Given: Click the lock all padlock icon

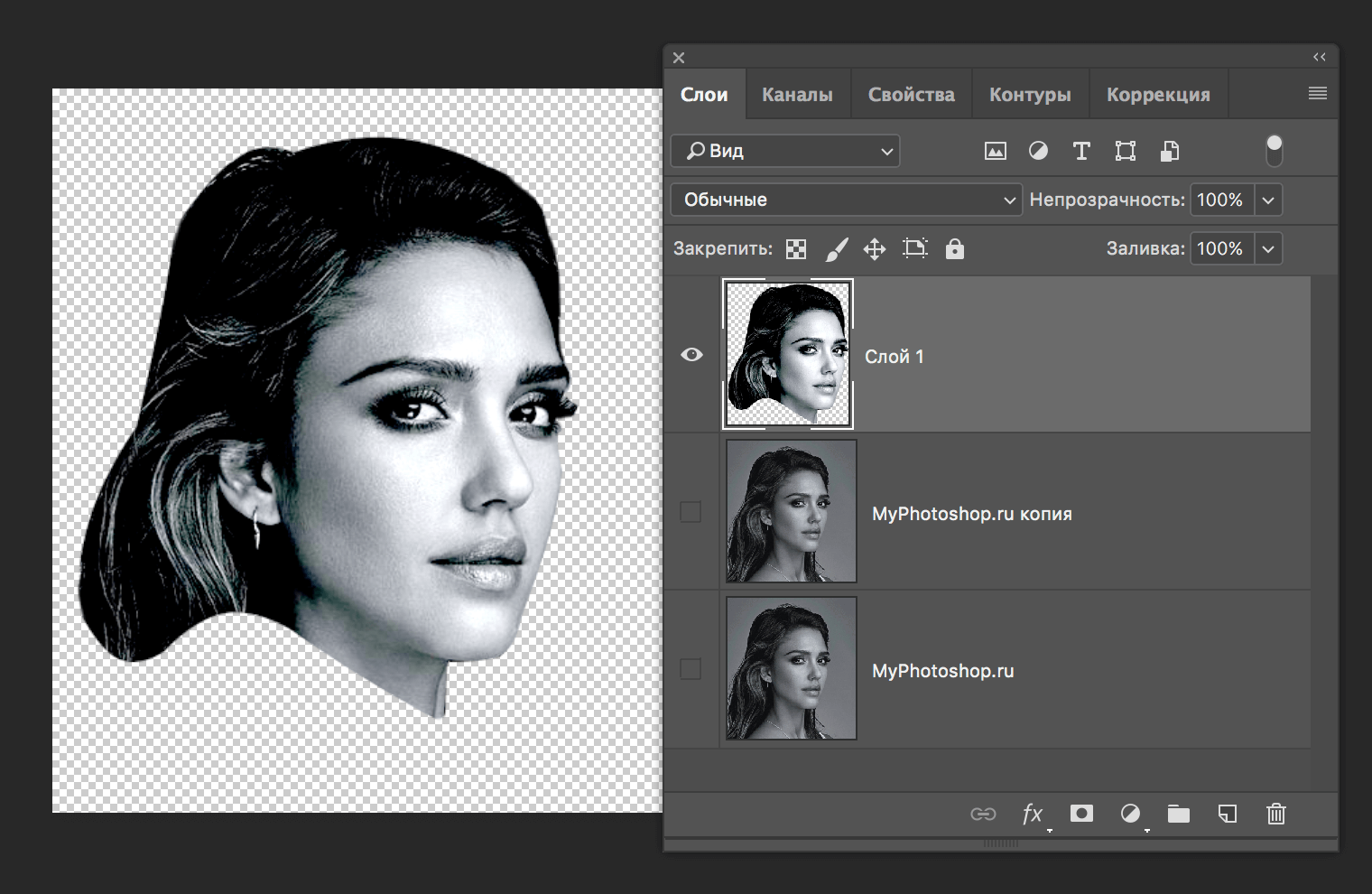Looking at the screenshot, I should [x=955, y=249].
